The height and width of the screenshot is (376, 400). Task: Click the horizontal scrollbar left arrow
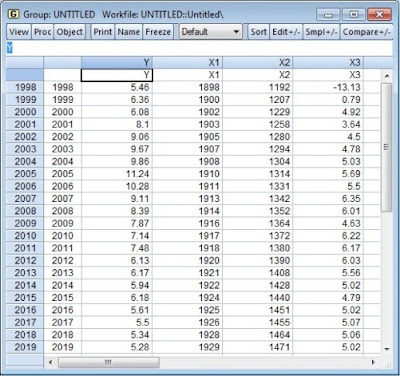[51, 362]
